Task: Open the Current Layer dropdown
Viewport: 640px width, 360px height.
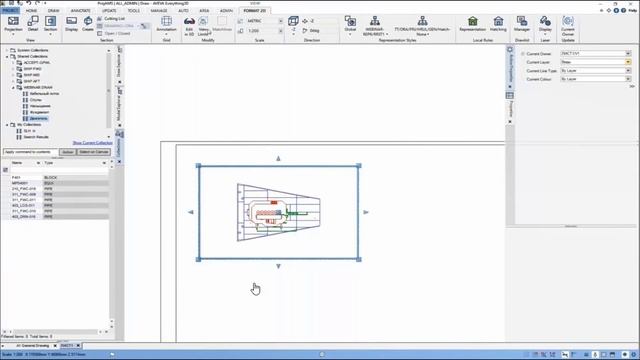Action: click(628, 62)
